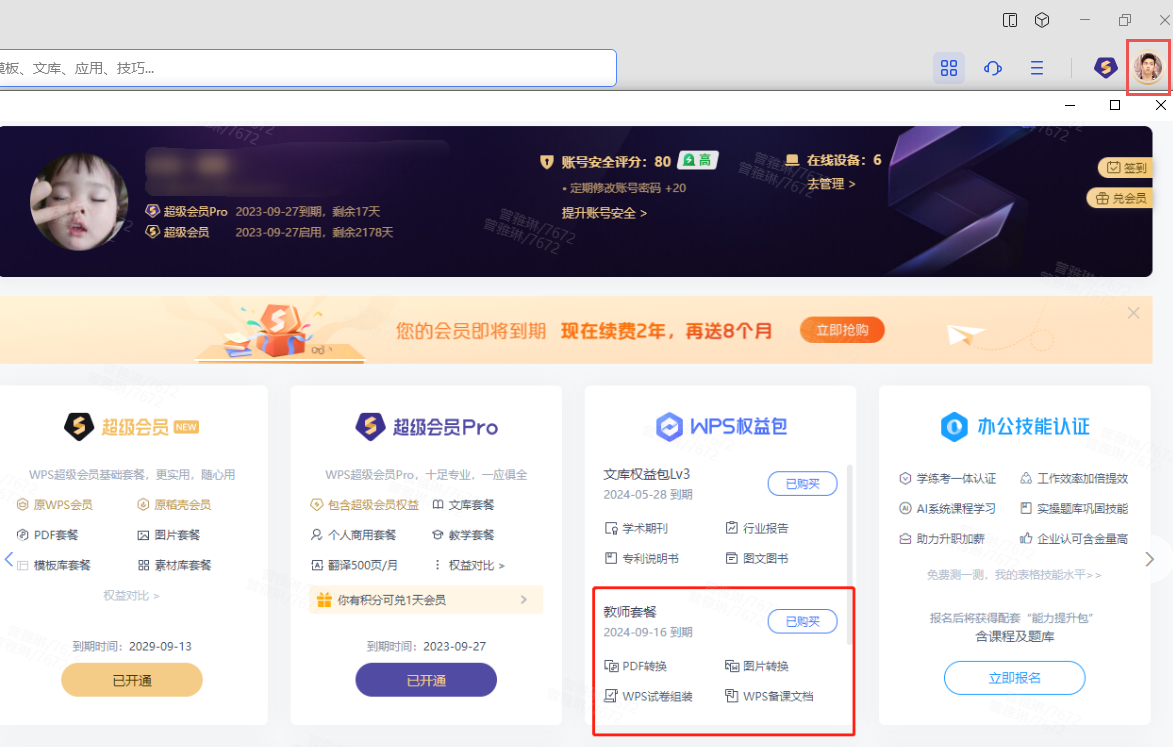
Task: Click the apps grid icon in toolbar
Action: point(949,68)
